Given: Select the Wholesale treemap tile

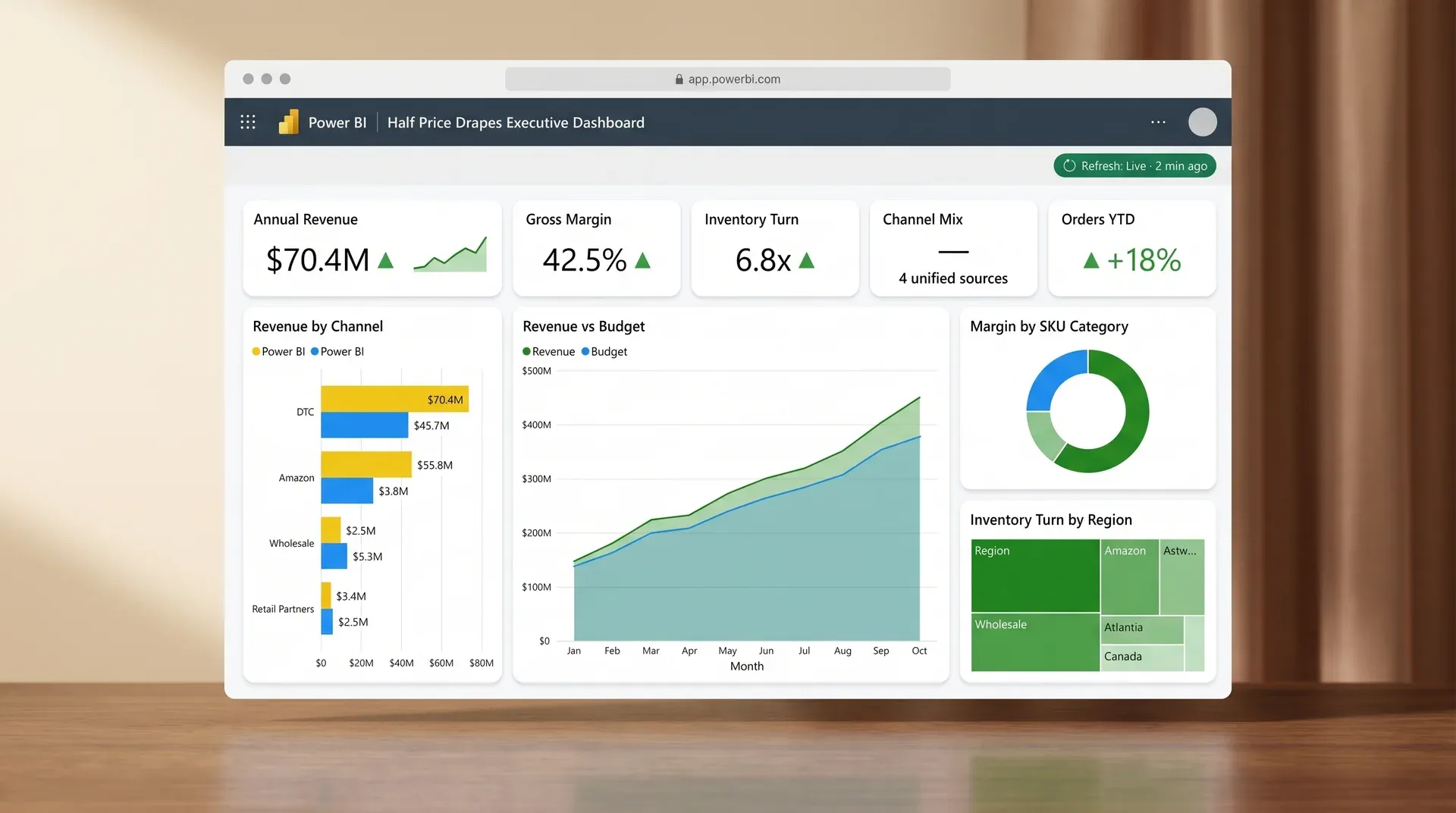Looking at the screenshot, I should (x=1035, y=642).
